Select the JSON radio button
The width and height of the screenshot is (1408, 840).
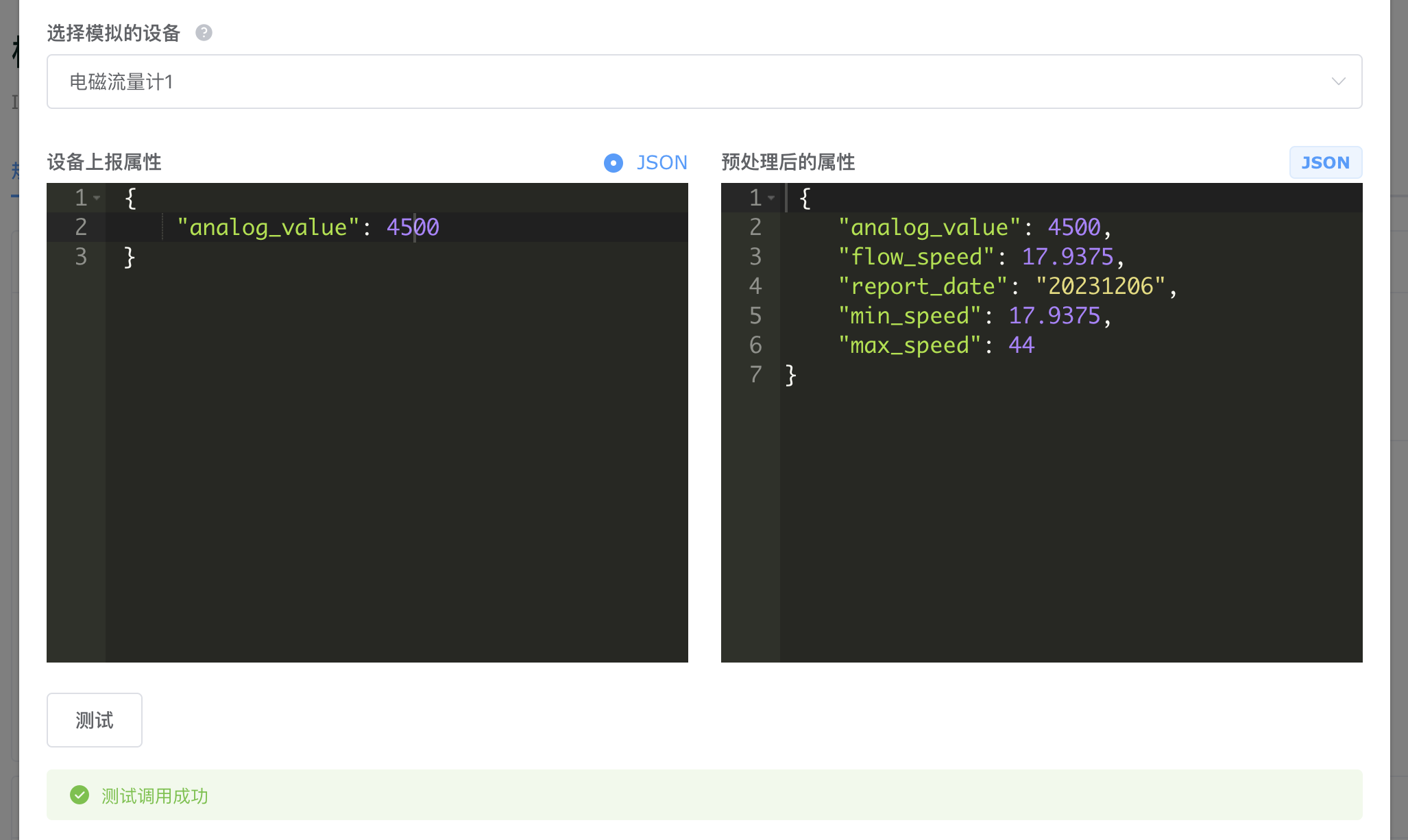click(614, 163)
